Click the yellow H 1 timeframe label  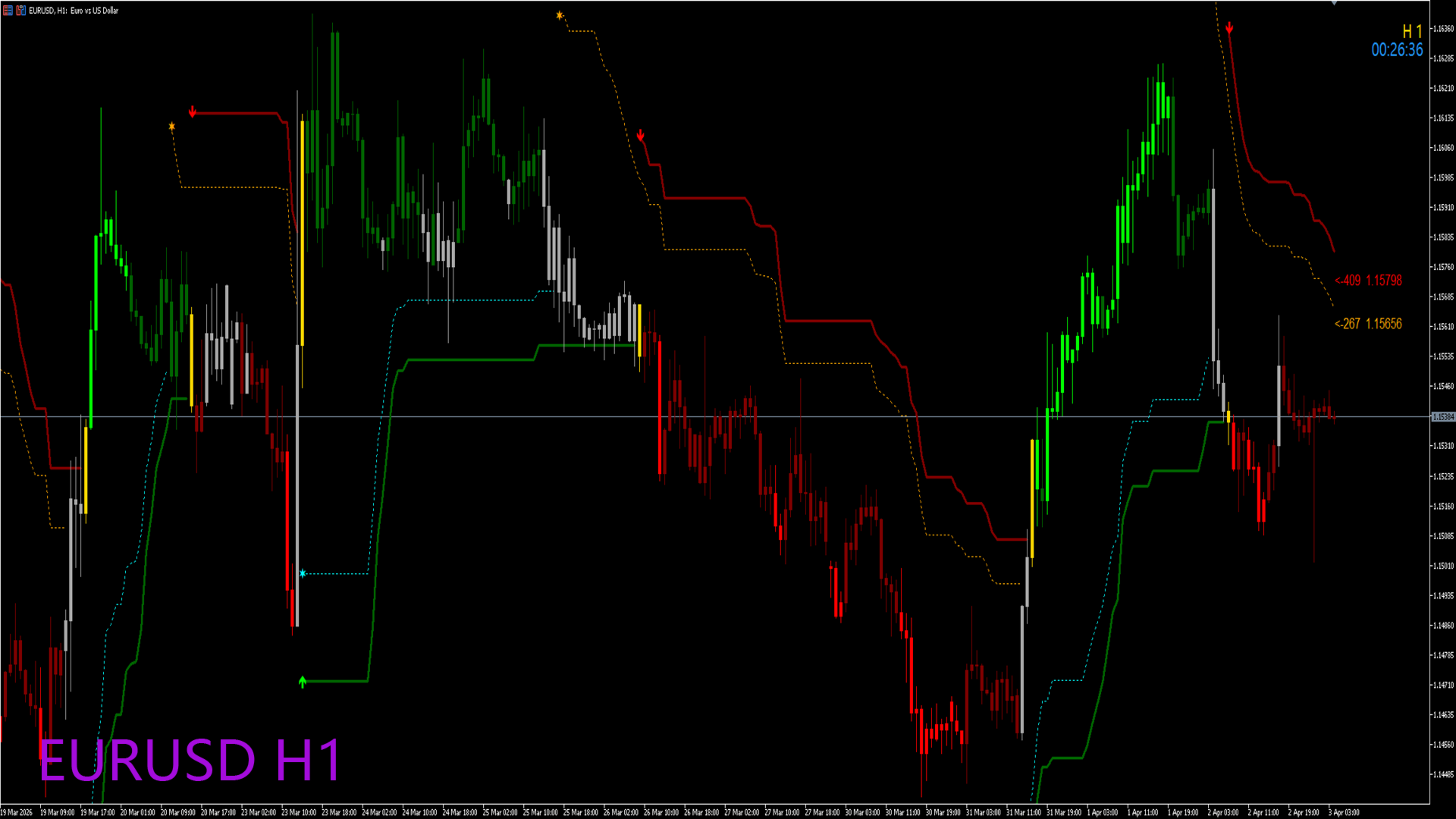click(1411, 32)
